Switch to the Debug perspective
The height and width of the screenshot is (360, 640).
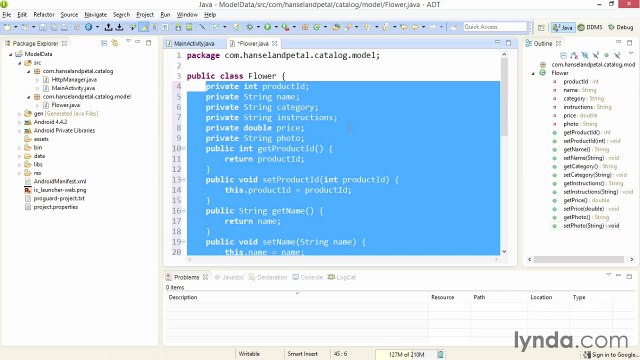[620, 27]
